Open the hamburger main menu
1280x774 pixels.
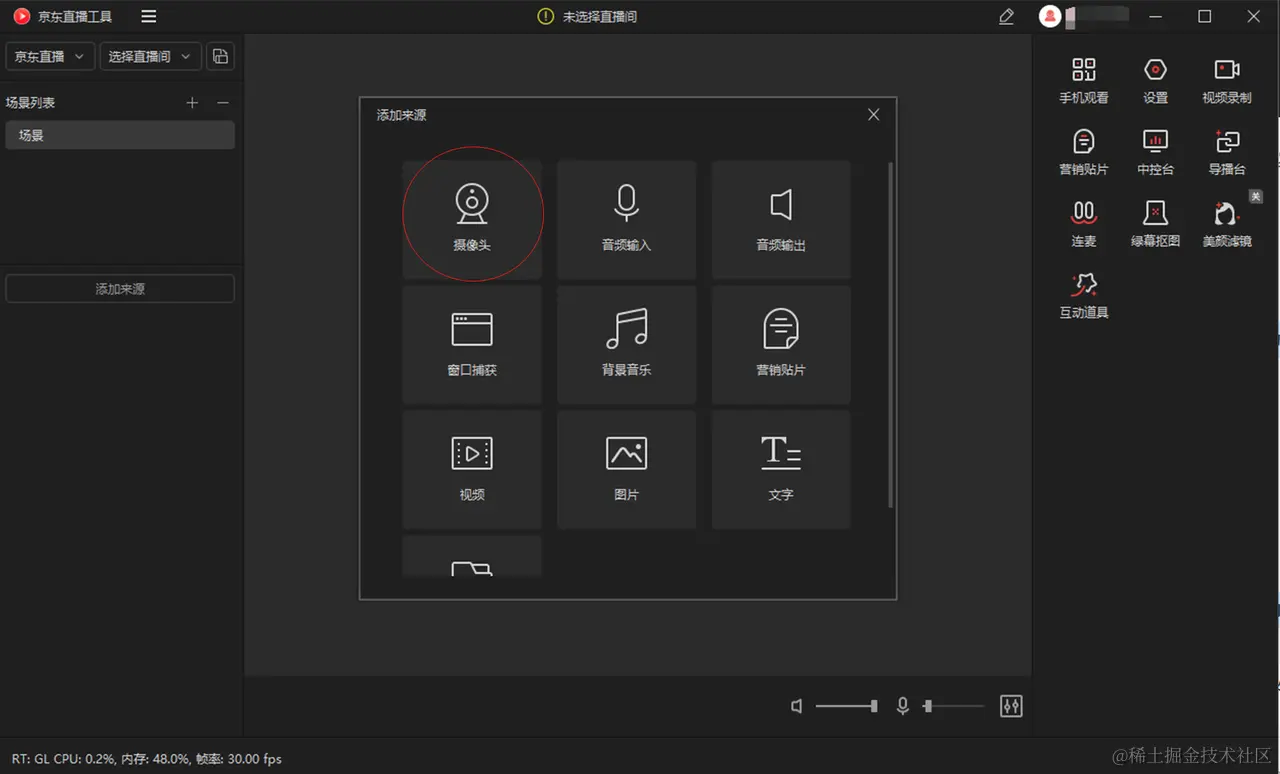(x=149, y=16)
